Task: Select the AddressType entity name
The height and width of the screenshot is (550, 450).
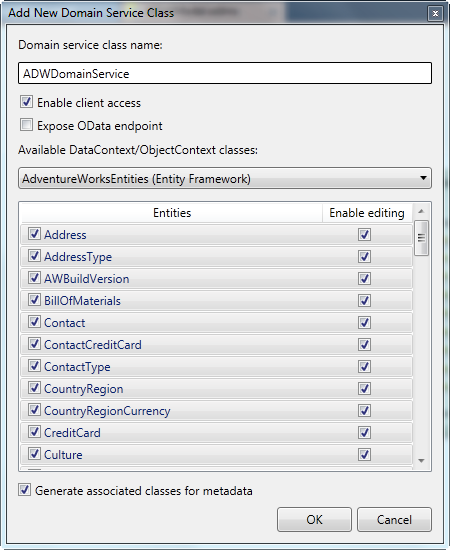Action: 78,257
